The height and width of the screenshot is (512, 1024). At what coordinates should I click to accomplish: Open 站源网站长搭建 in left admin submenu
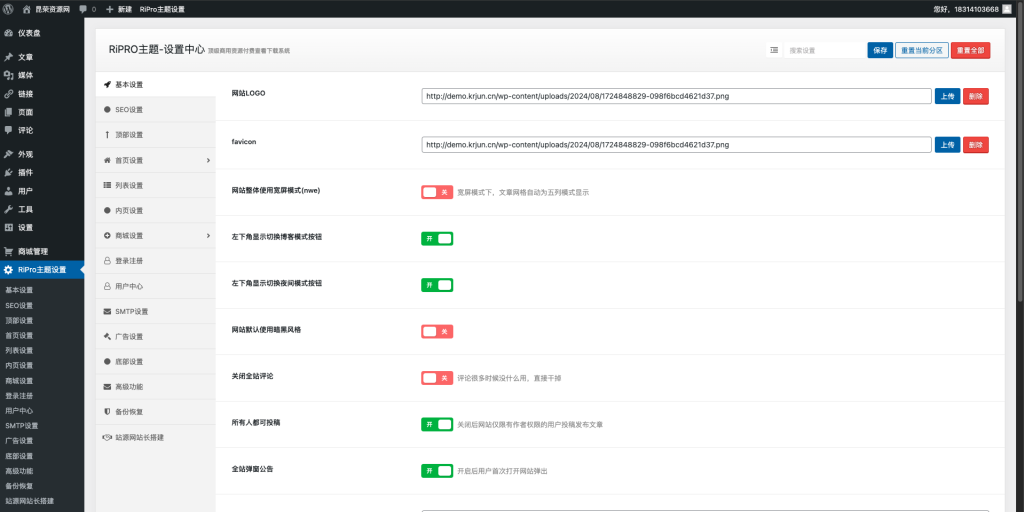click(29, 501)
